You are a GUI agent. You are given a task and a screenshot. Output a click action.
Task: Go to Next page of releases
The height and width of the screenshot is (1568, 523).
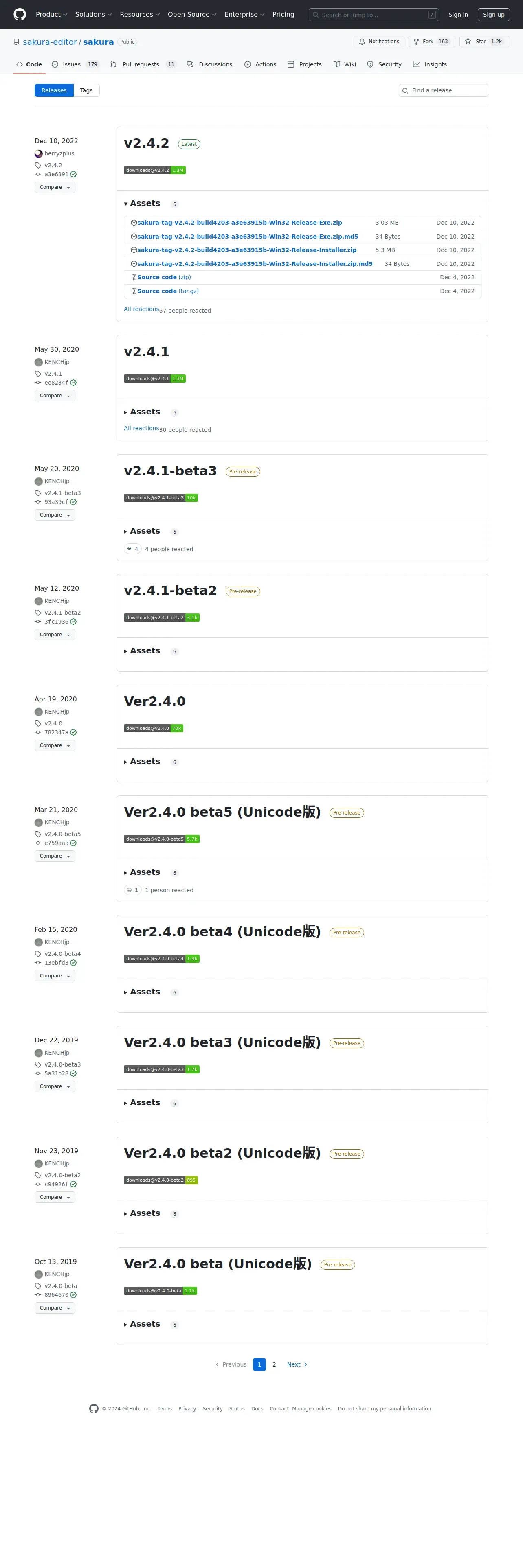point(297,1365)
